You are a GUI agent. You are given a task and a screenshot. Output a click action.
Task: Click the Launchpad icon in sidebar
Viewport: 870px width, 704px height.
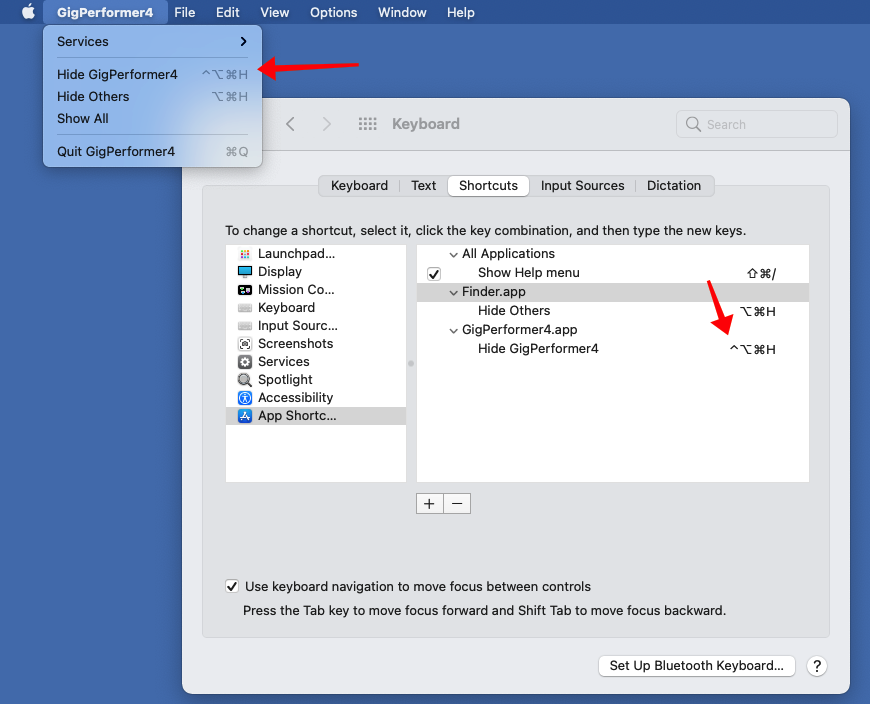coord(245,254)
